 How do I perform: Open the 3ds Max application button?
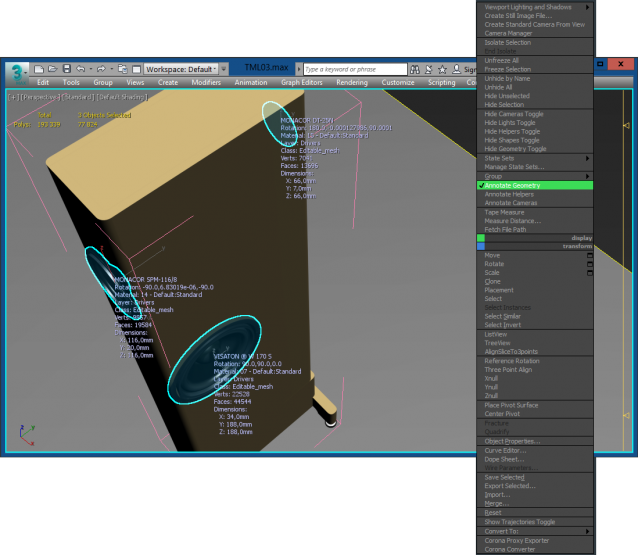pyautogui.click(x=17, y=74)
